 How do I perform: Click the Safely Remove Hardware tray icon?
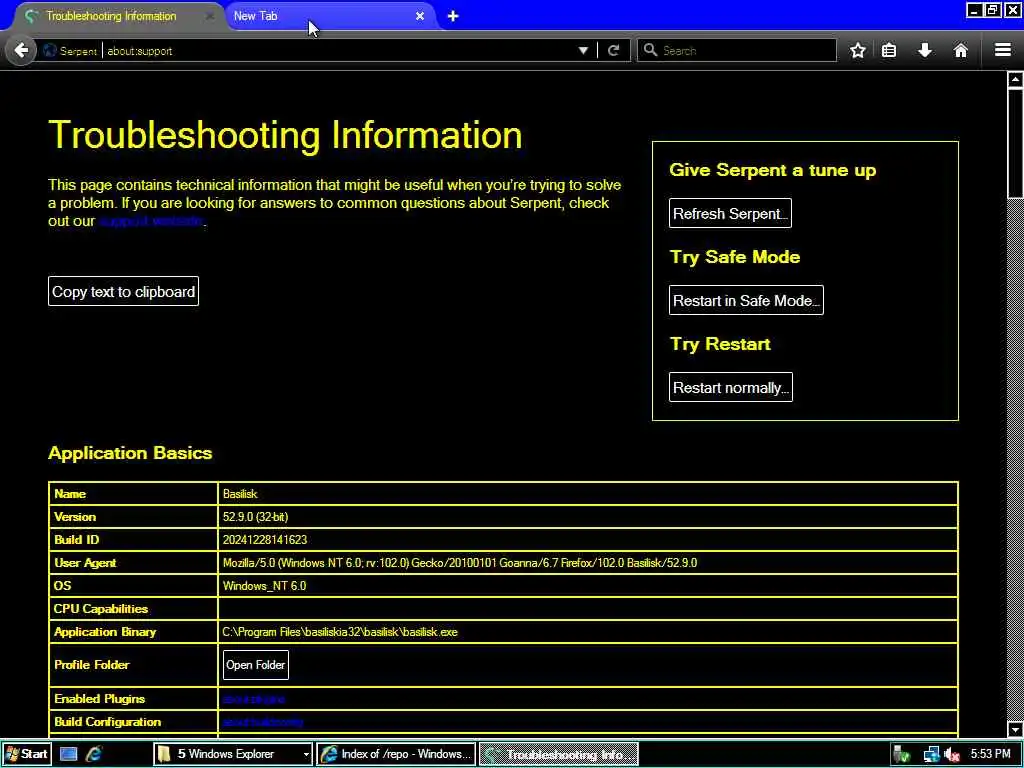pos(903,754)
